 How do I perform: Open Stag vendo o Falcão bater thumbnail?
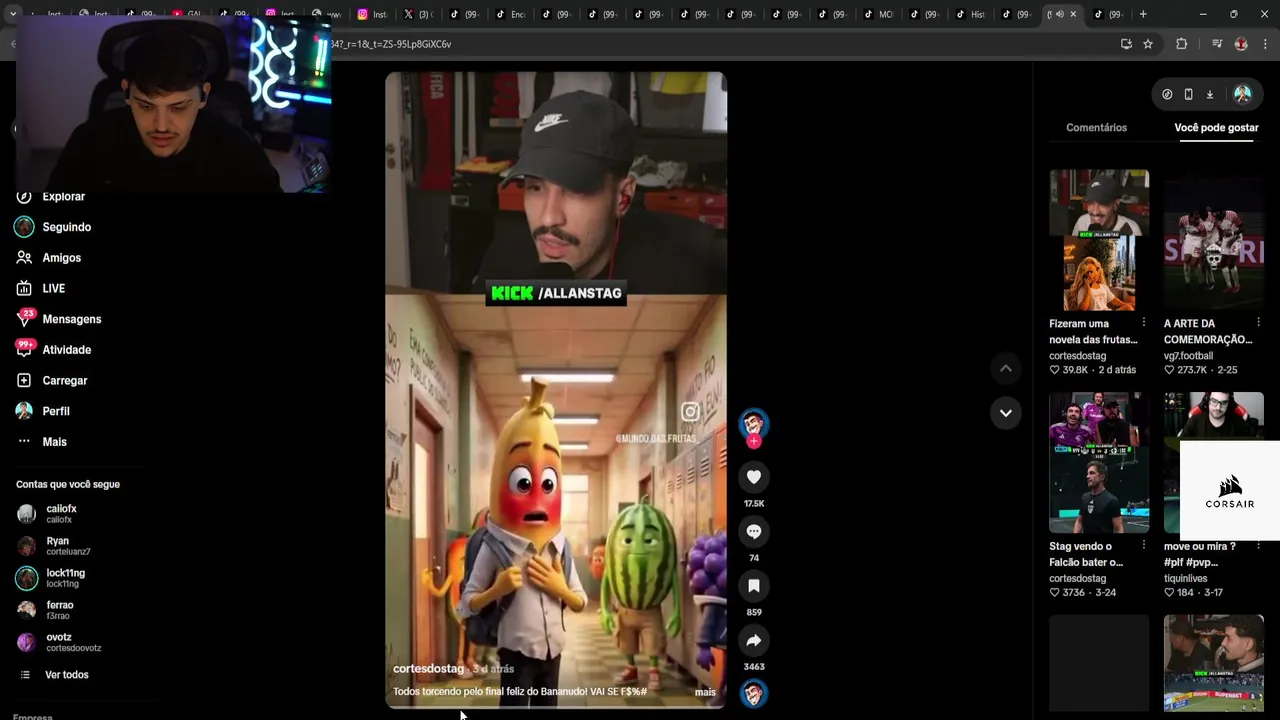click(x=1099, y=462)
